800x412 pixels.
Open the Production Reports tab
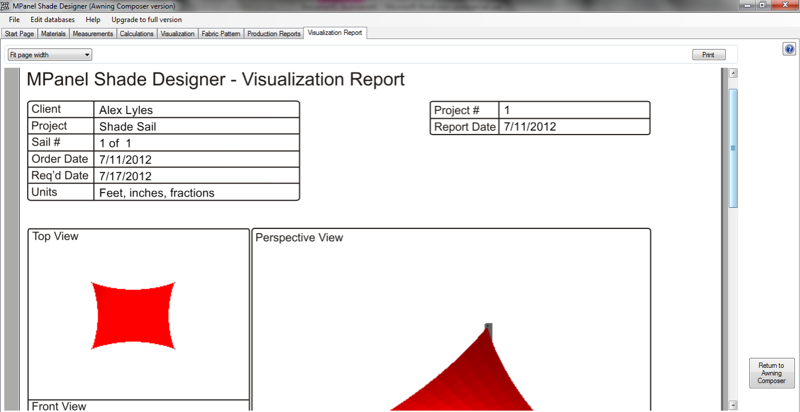click(274, 33)
